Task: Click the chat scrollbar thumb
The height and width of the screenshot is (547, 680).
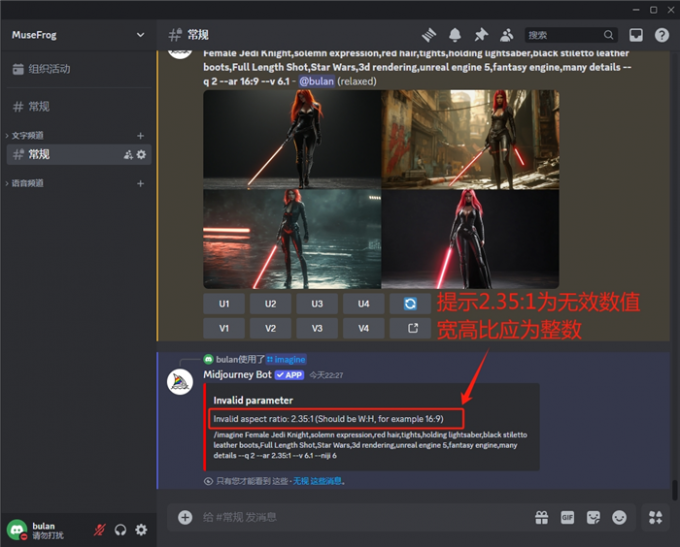Action: [x=675, y=489]
